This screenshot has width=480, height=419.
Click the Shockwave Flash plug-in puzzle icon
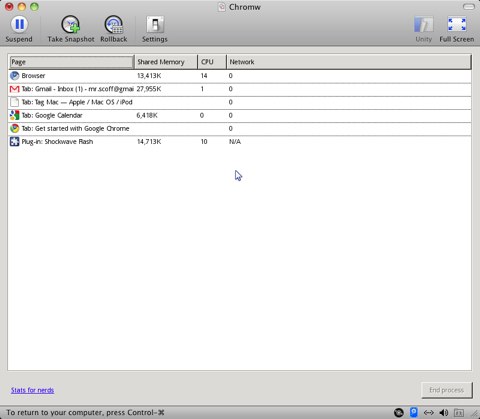[14, 142]
